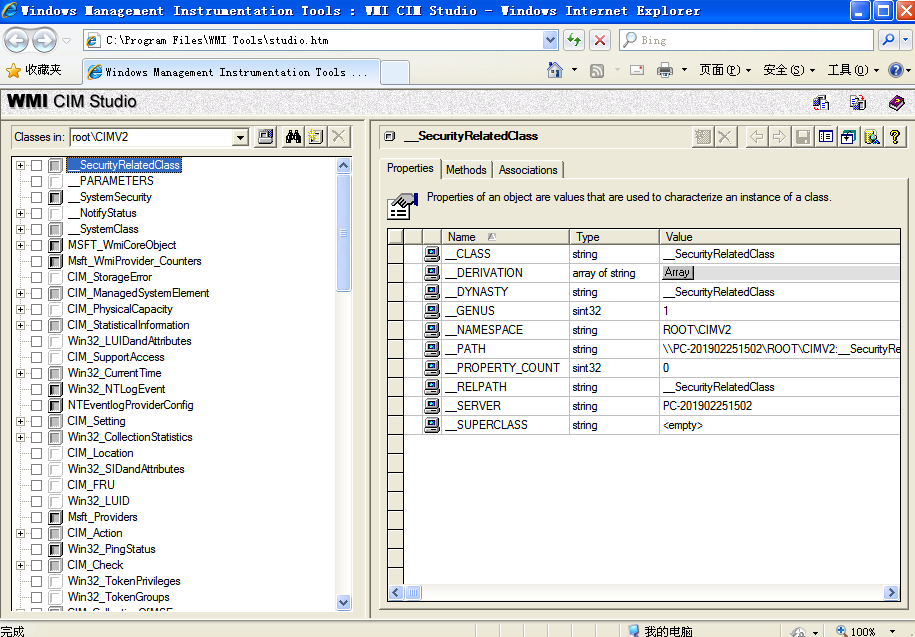Click the first icon in WMI CIM Studio header
Screen dimensions: 915x637
click(x=821, y=103)
